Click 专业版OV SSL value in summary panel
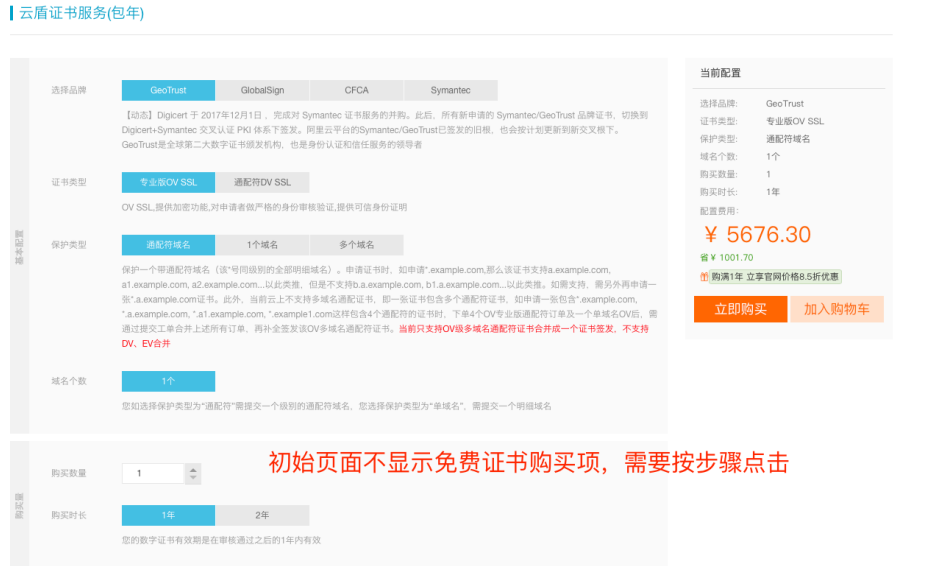This screenshot has height=568, width=946. (x=795, y=121)
